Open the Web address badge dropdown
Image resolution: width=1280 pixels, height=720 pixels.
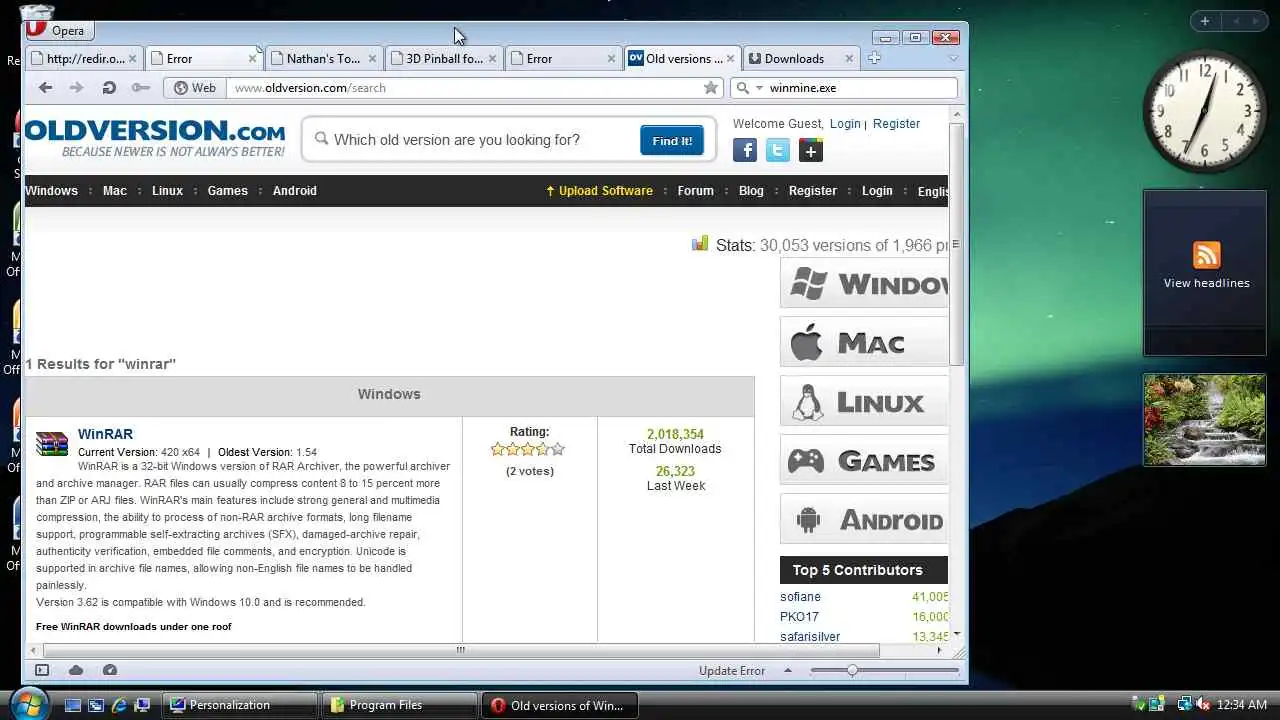(194, 88)
